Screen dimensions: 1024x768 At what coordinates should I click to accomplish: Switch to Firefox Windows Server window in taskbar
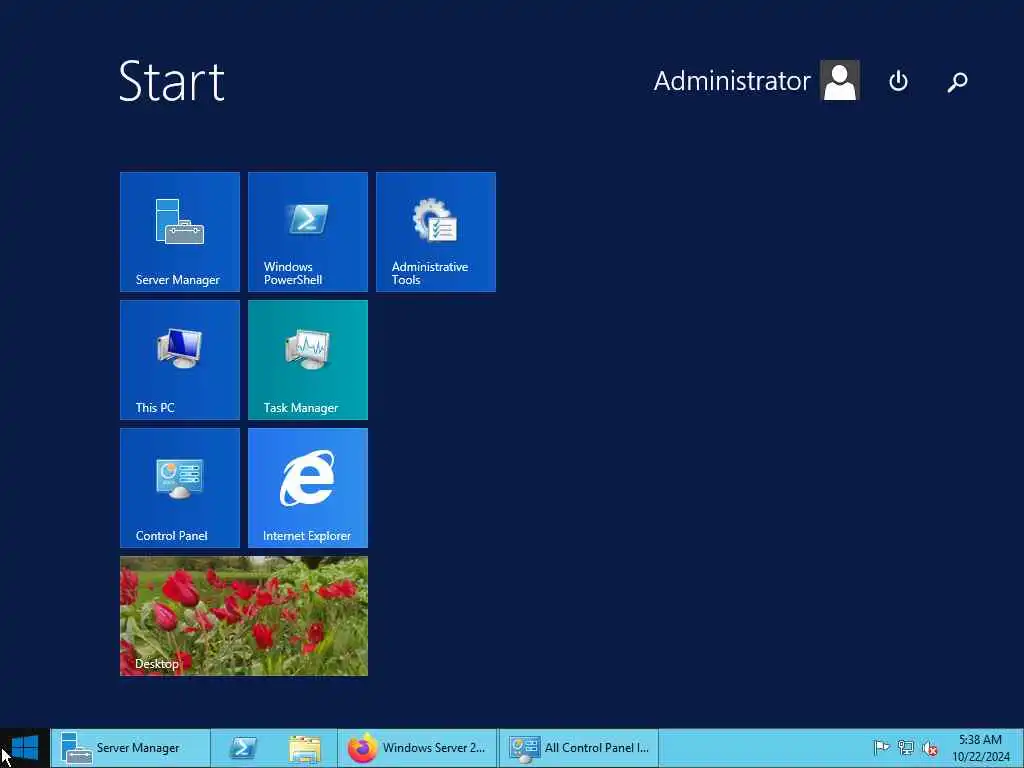tap(417, 748)
